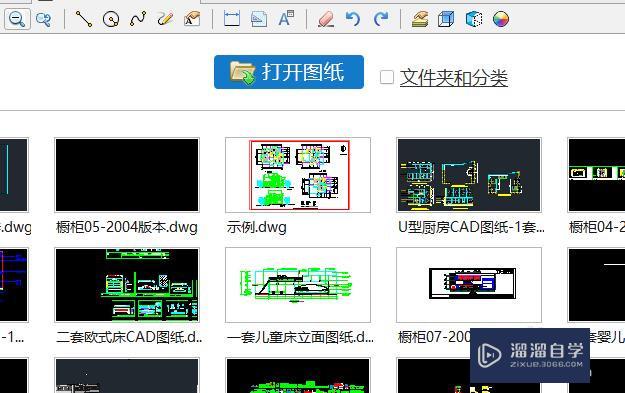This screenshot has height=393, width=625.
Task: Click the redo arrow
Action: [x=381, y=19]
